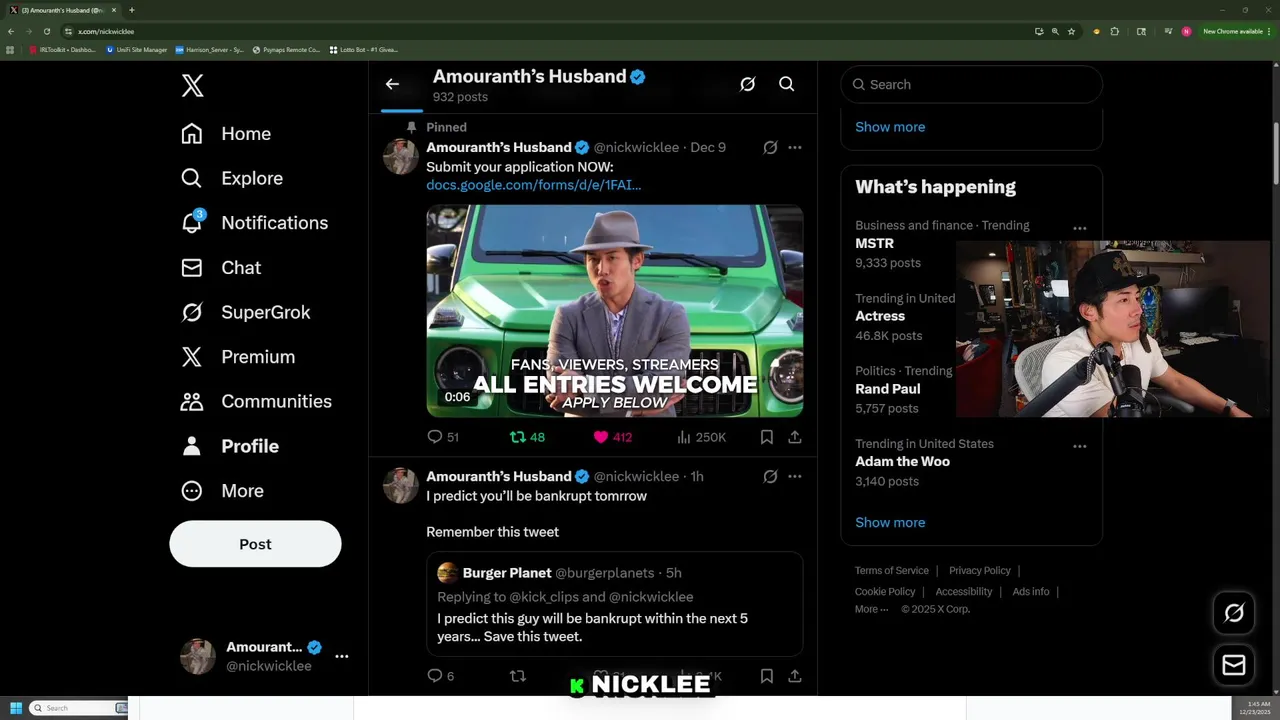Open a new Chrome tab
The image size is (1280, 720).
point(132,10)
